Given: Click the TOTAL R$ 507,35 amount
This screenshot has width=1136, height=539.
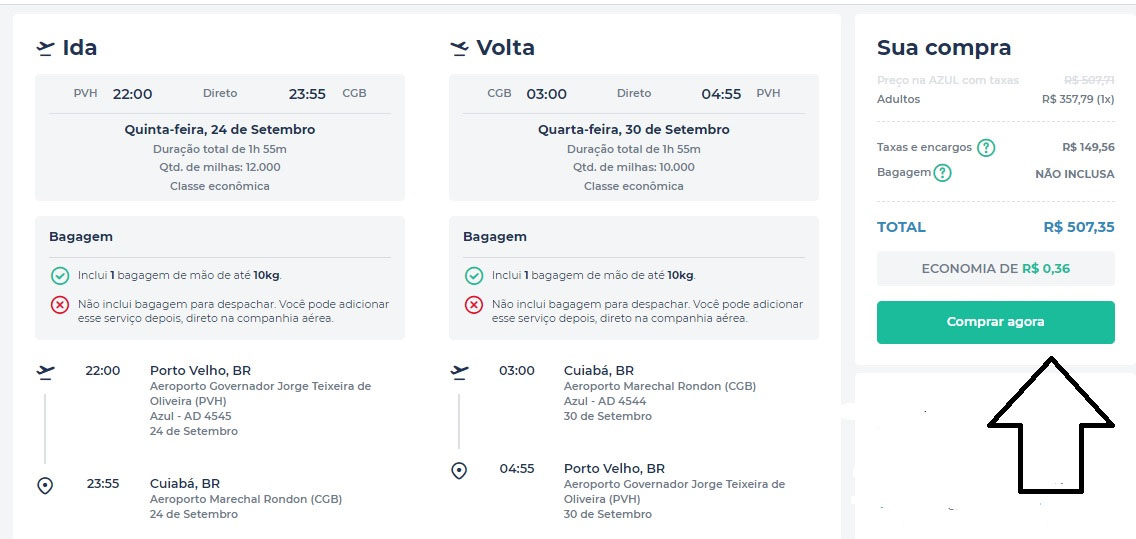Looking at the screenshot, I should 1078,227.
